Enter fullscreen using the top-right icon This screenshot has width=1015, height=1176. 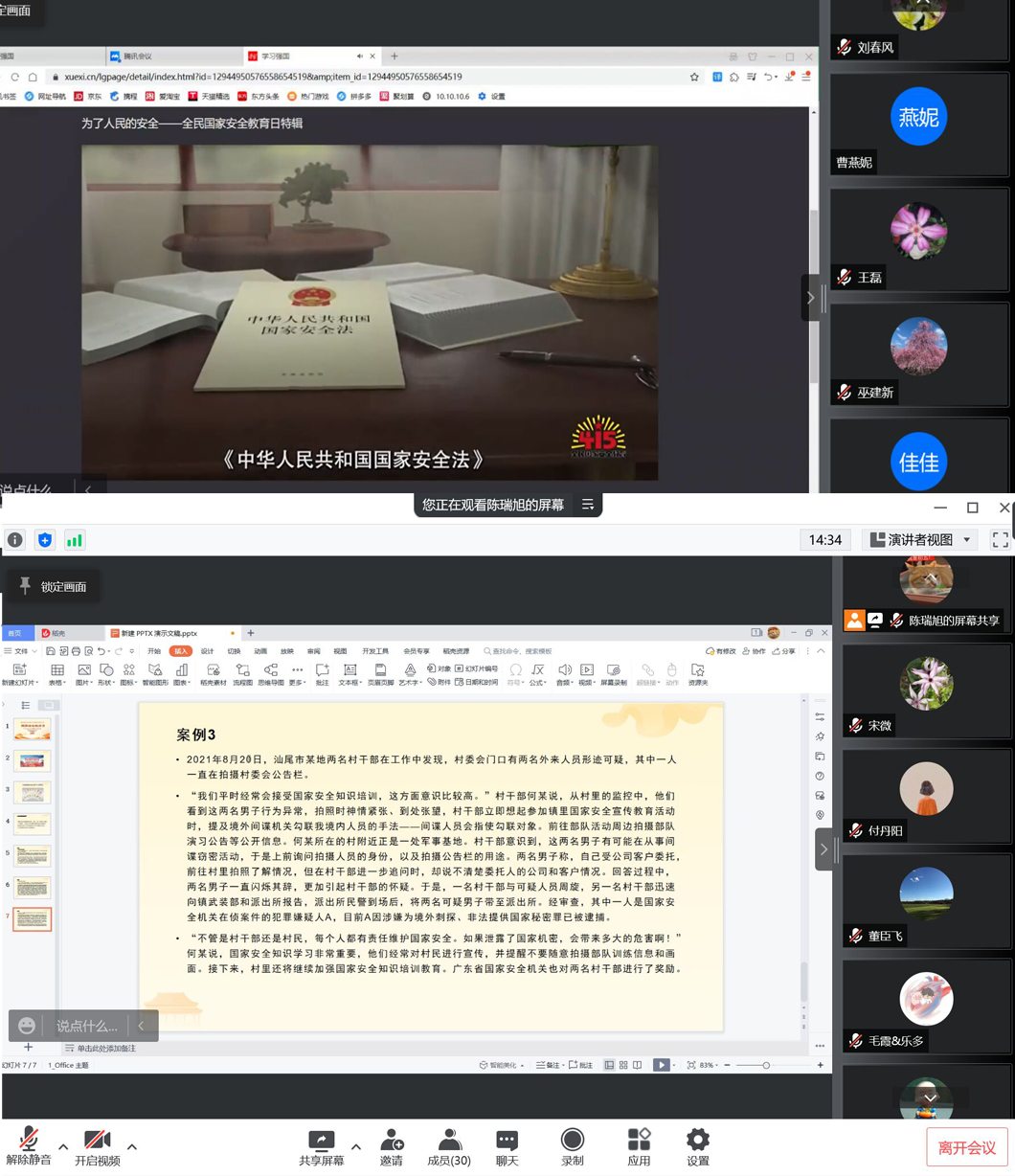[x=1000, y=540]
